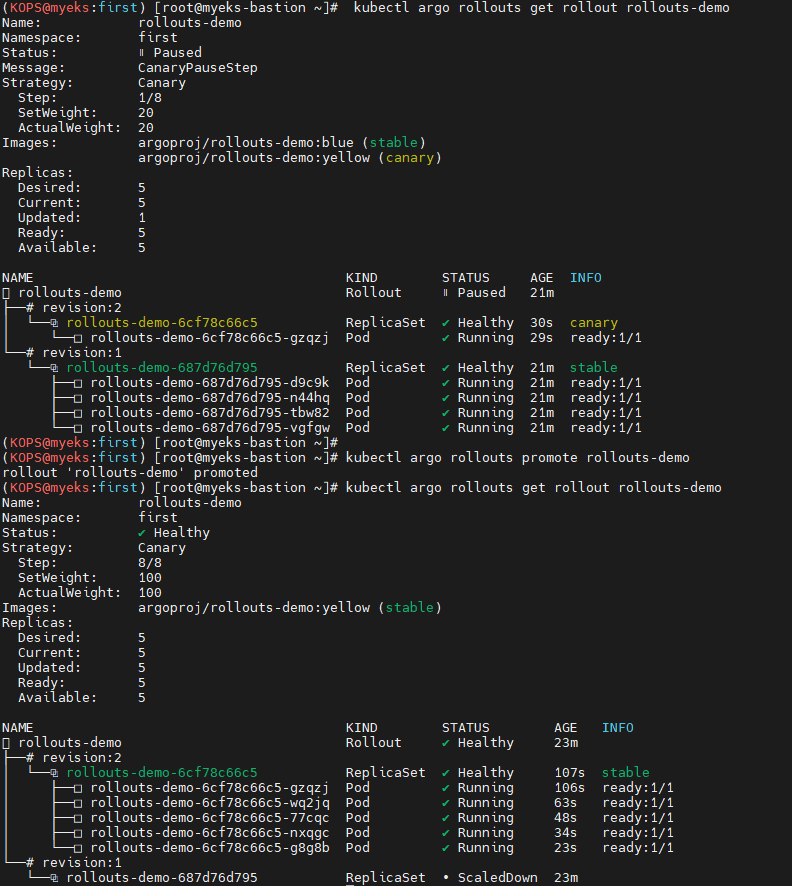
Task: Click the check mark for pod 687d76d795-d9c9k
Action: pos(446,383)
